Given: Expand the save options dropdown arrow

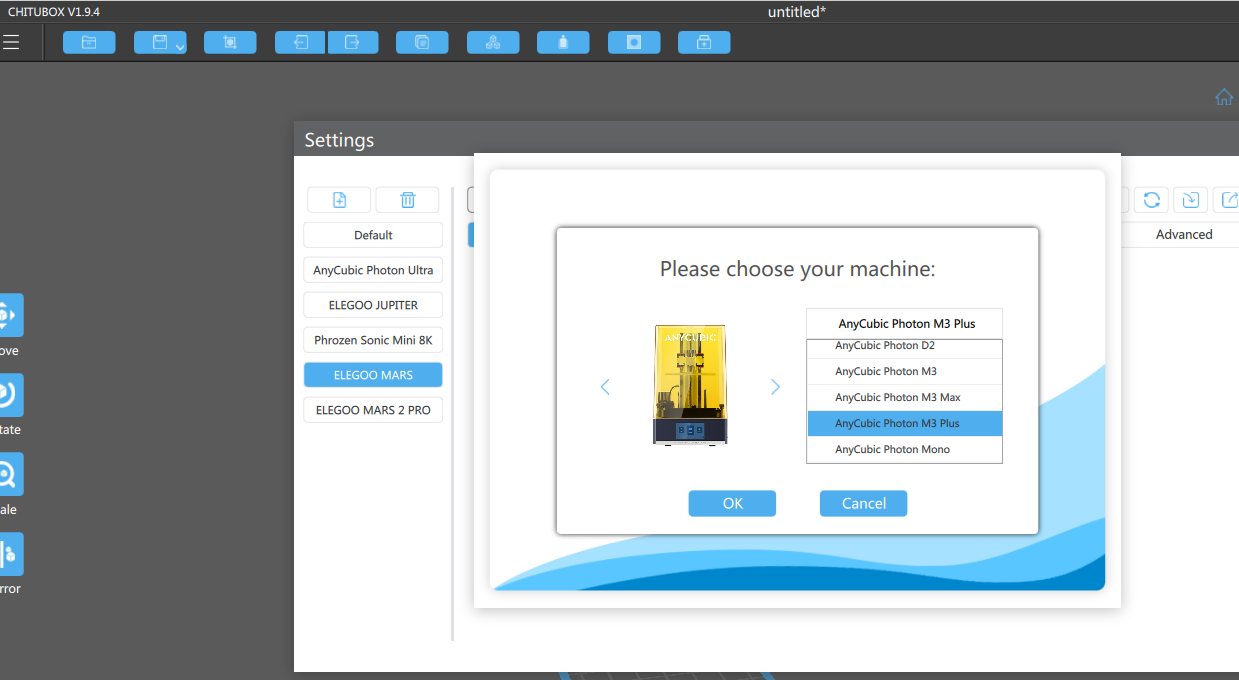Looking at the screenshot, I should 179,46.
